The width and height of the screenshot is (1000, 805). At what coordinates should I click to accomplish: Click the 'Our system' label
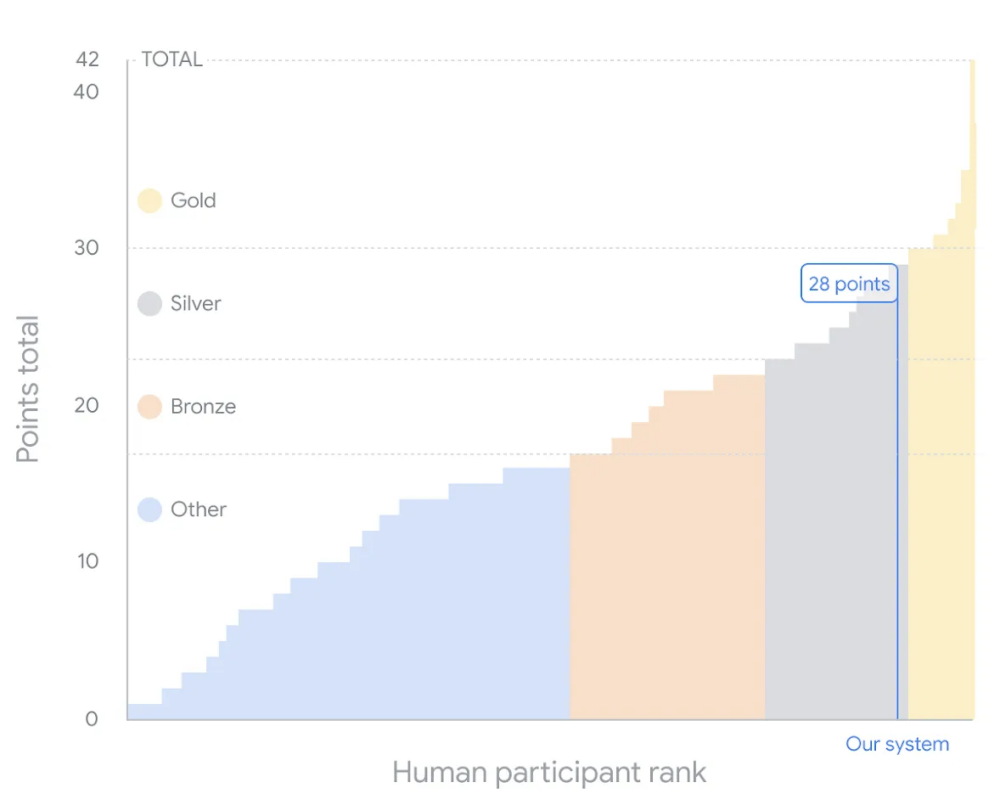pos(897,744)
